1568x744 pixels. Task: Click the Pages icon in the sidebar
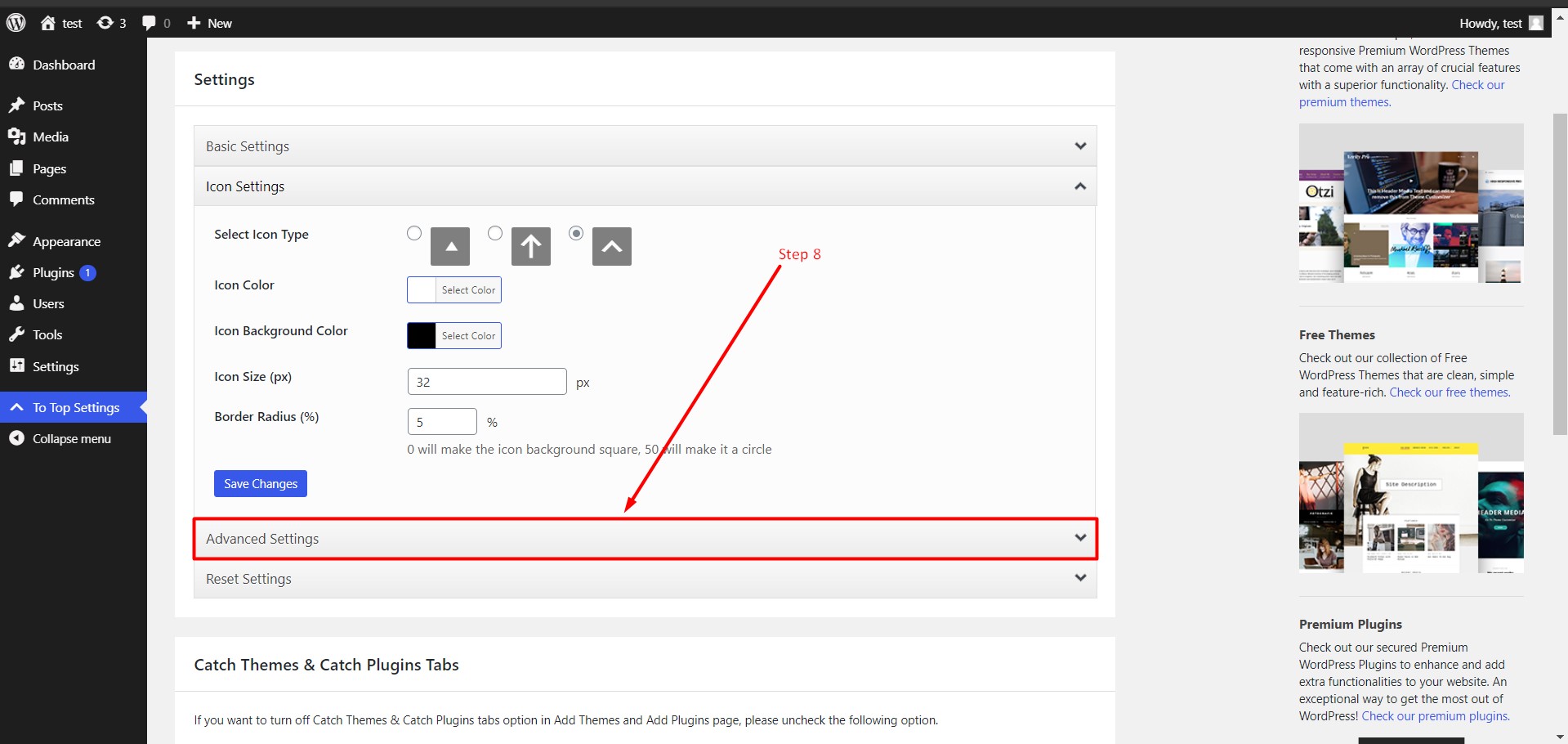click(16, 168)
